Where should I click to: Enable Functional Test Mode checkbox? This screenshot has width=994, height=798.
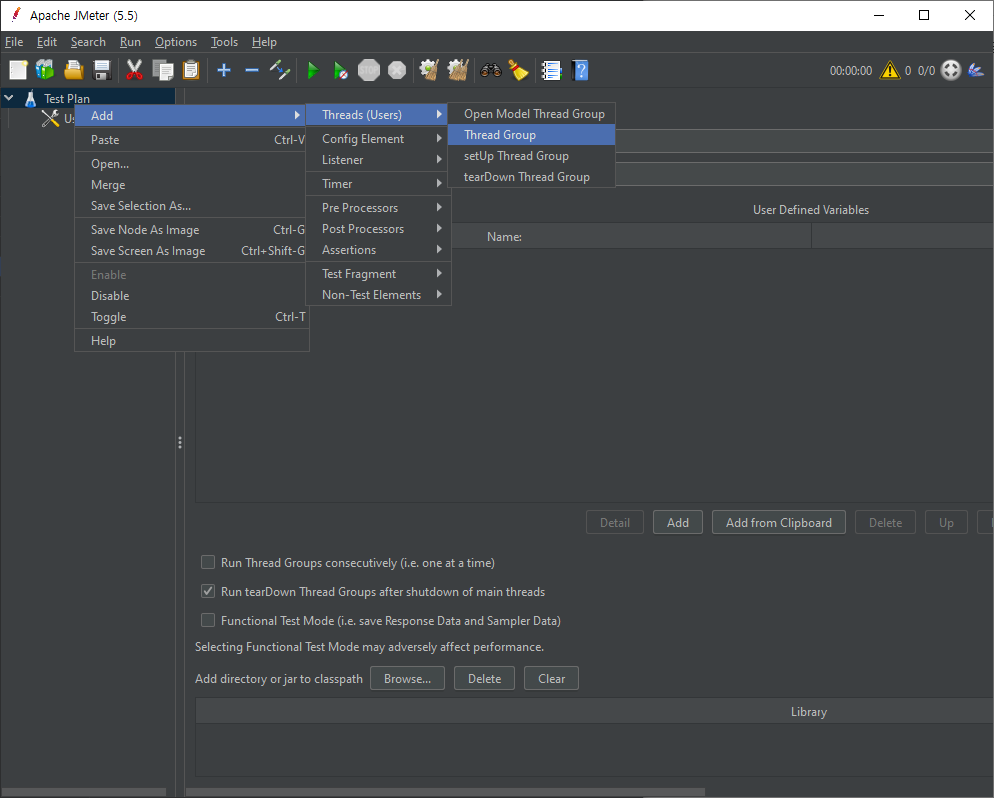(x=208, y=620)
